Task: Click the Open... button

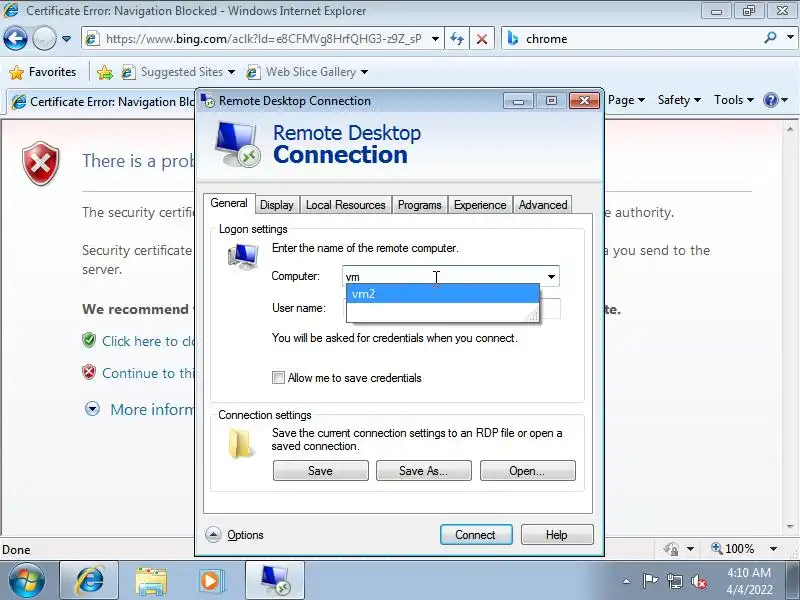Action: click(528, 470)
